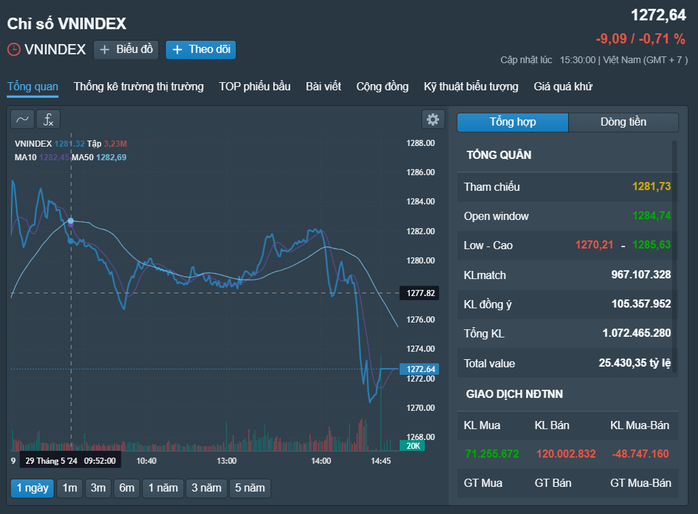Viewport: 698px width, 514px height.
Task: Open TOP phiếu bầu tab
Action: click(255, 87)
